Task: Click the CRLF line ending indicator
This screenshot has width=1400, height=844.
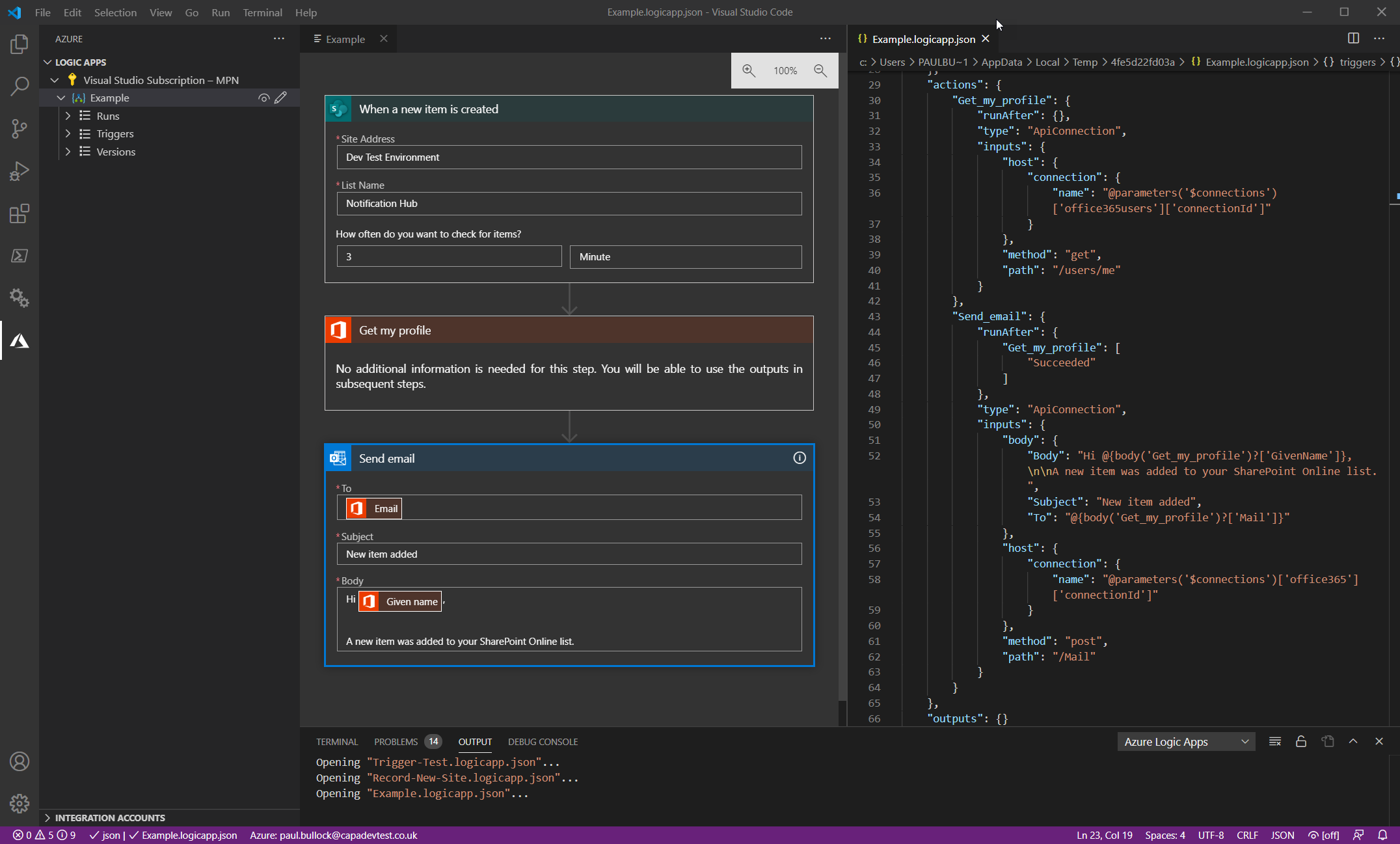Action: (x=1247, y=835)
